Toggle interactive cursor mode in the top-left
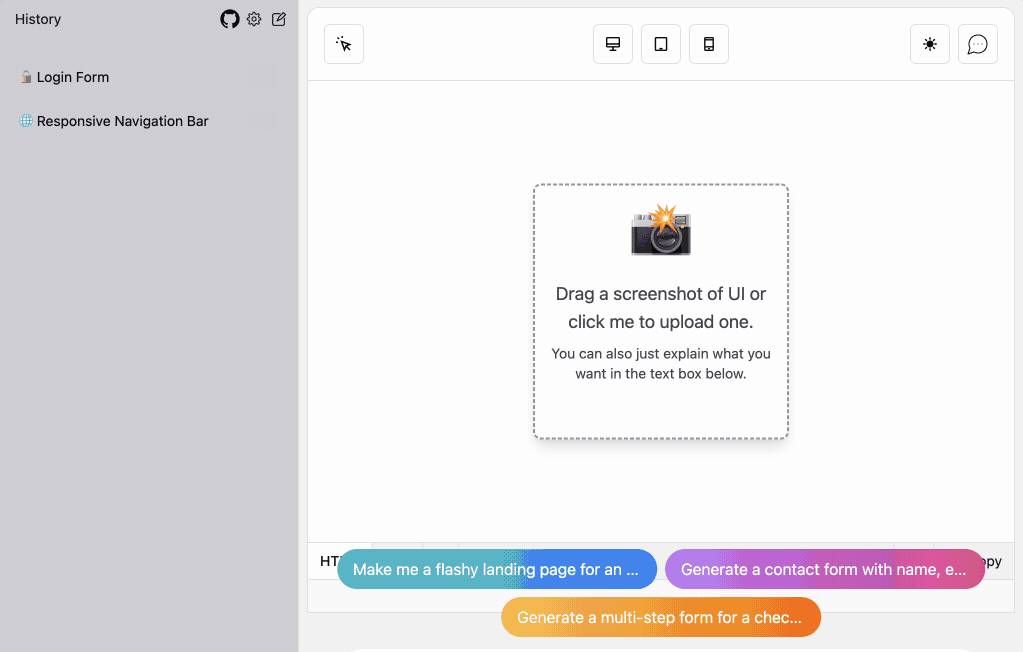1023x652 pixels. [x=343, y=44]
